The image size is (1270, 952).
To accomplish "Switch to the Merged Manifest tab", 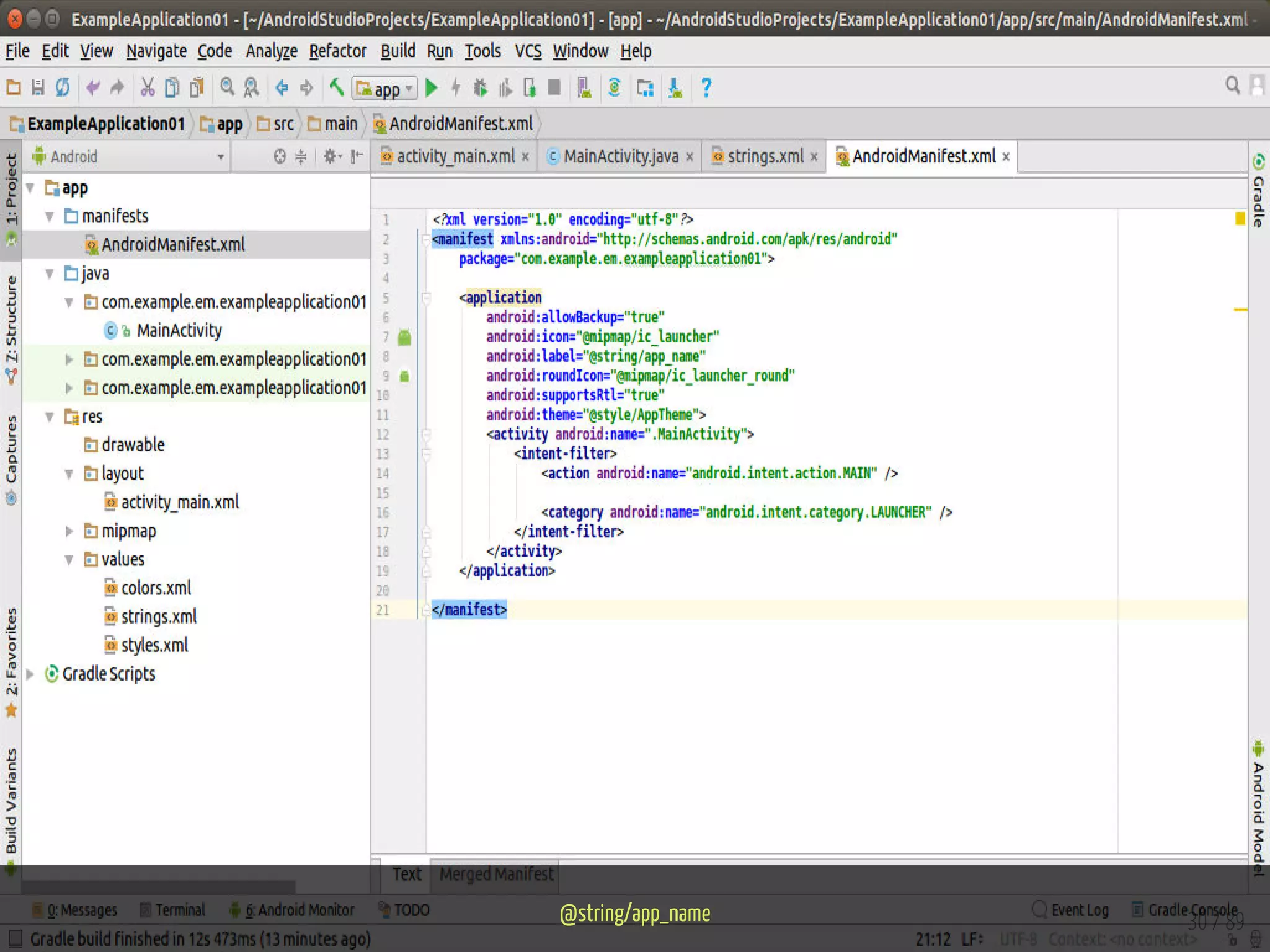I will [x=496, y=874].
